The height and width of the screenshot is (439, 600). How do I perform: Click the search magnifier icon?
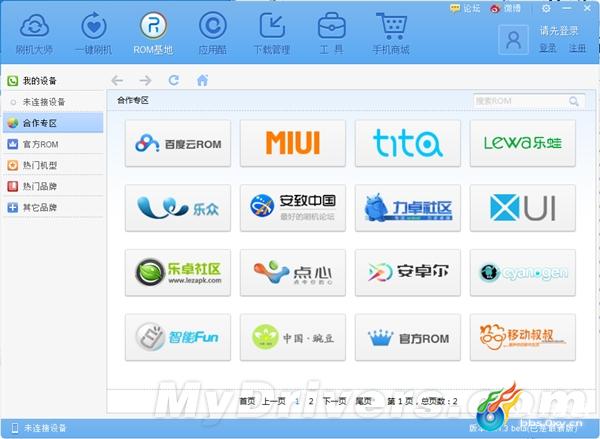574,101
